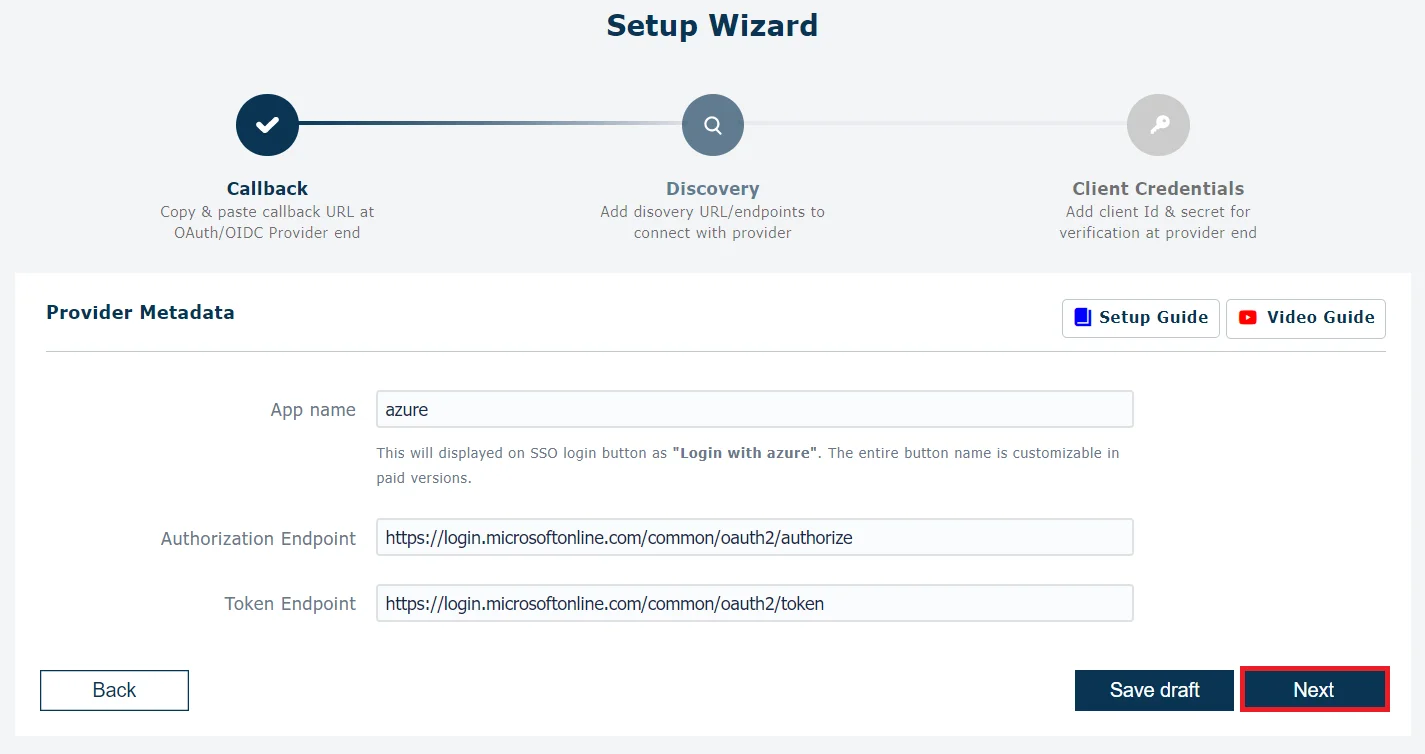Select the Client Credentials step label
This screenshot has height=754, width=1425.
[x=1158, y=189]
